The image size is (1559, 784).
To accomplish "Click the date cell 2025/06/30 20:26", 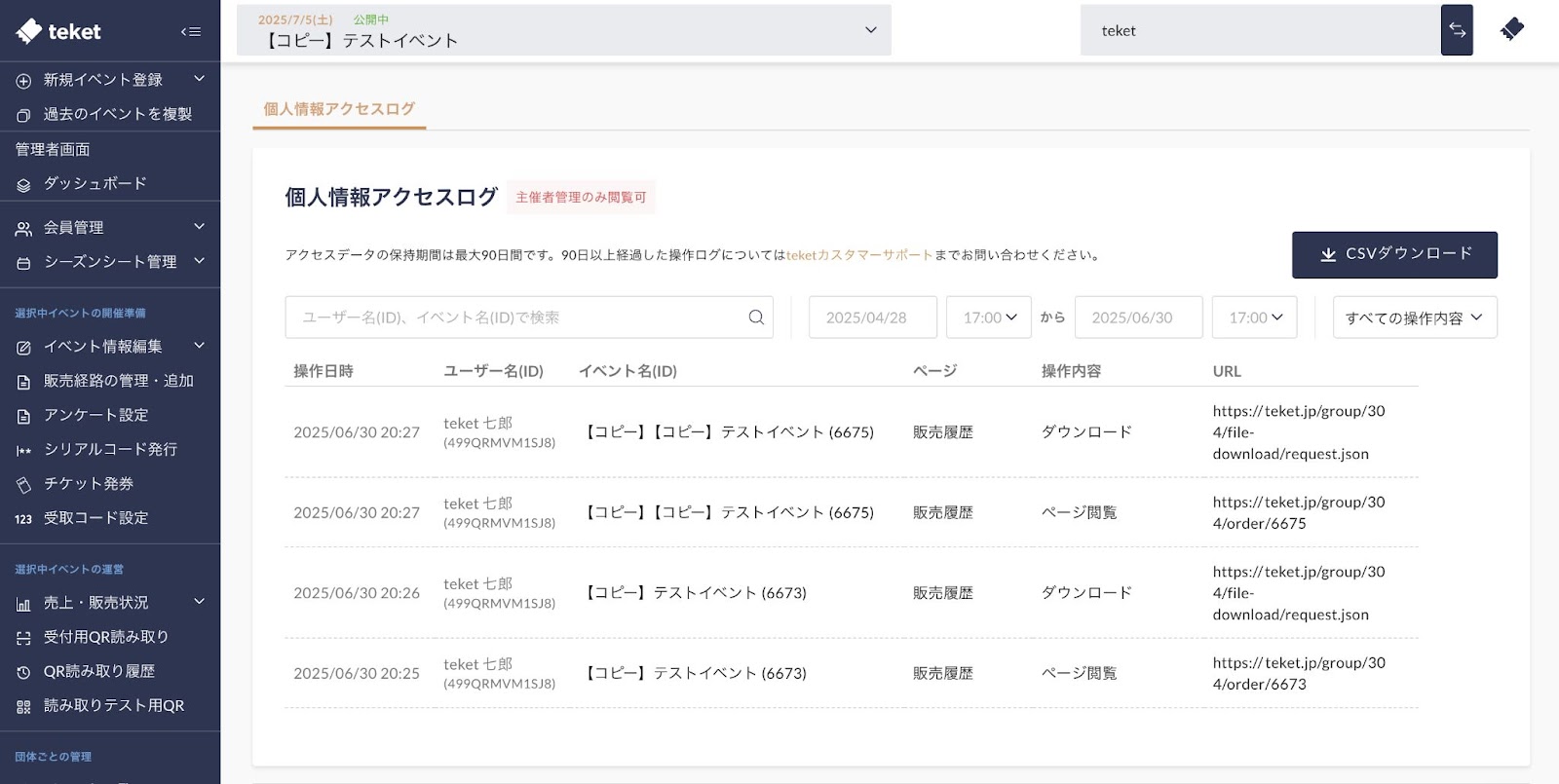I will 357,593.
